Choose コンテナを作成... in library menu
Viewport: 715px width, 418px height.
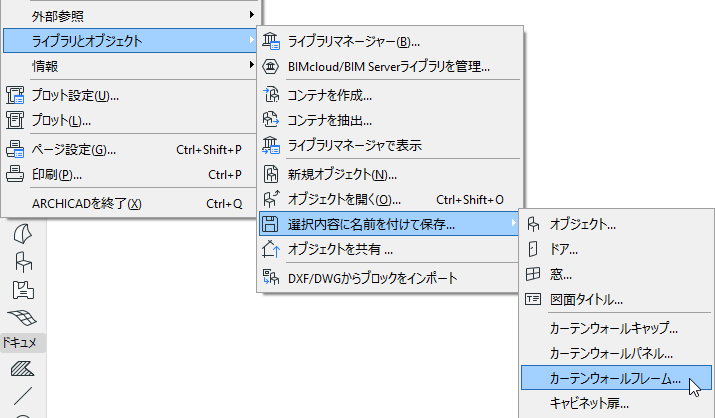(330, 96)
